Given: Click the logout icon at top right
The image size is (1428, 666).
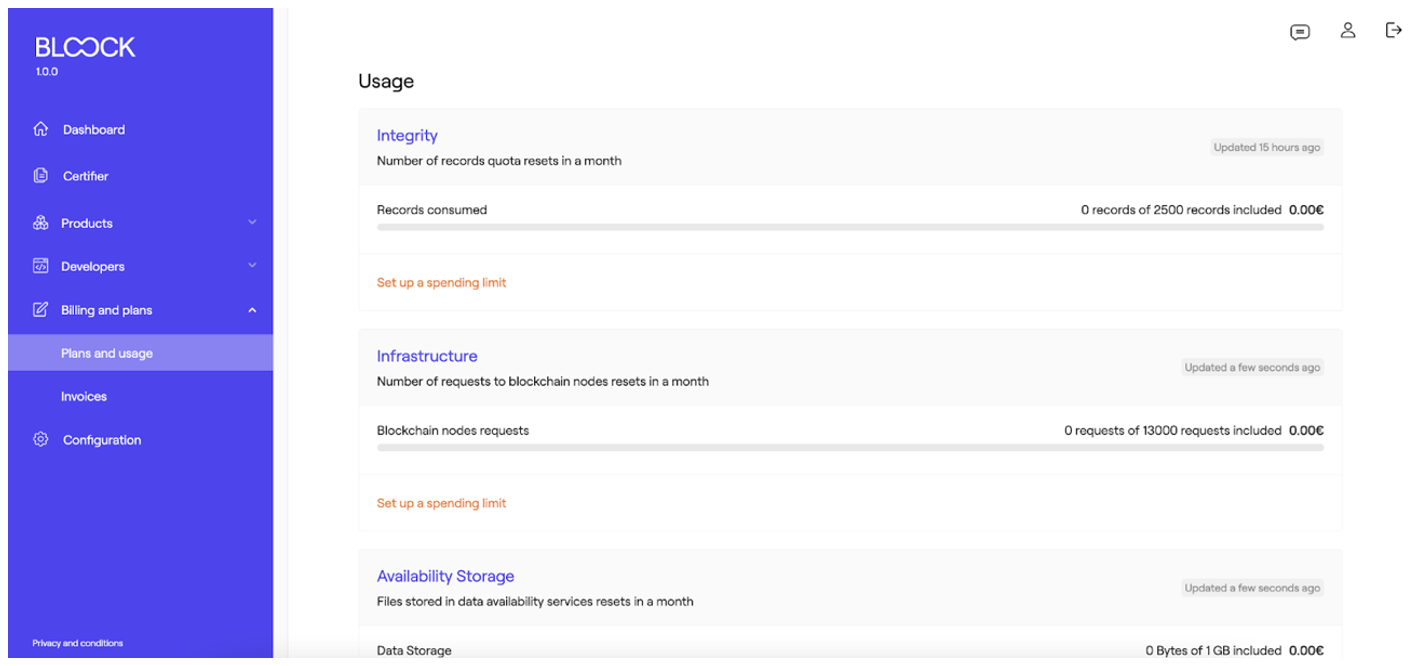Looking at the screenshot, I should pyautogui.click(x=1393, y=31).
